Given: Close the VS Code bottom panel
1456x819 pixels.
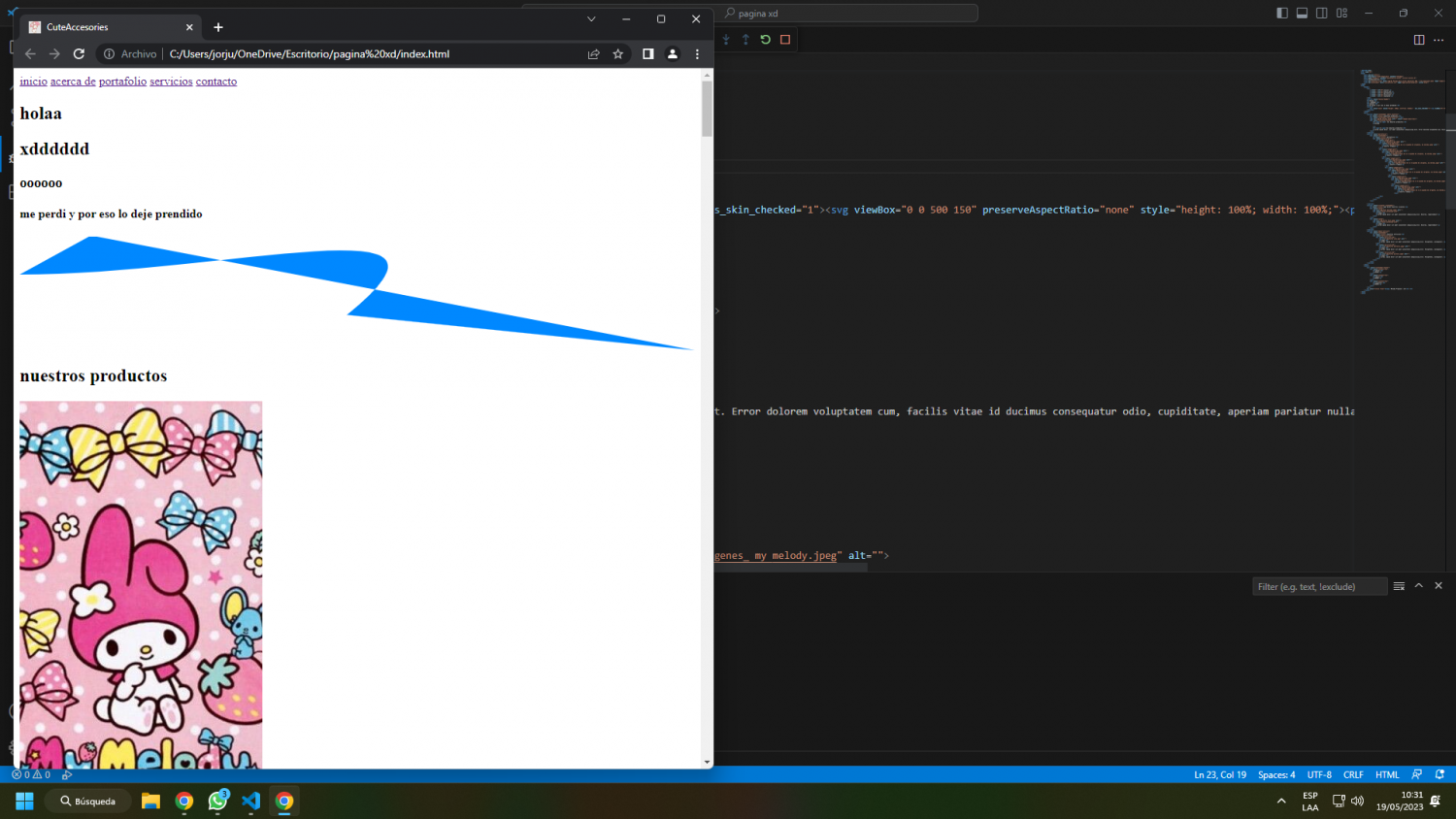Looking at the screenshot, I should 1439,586.
